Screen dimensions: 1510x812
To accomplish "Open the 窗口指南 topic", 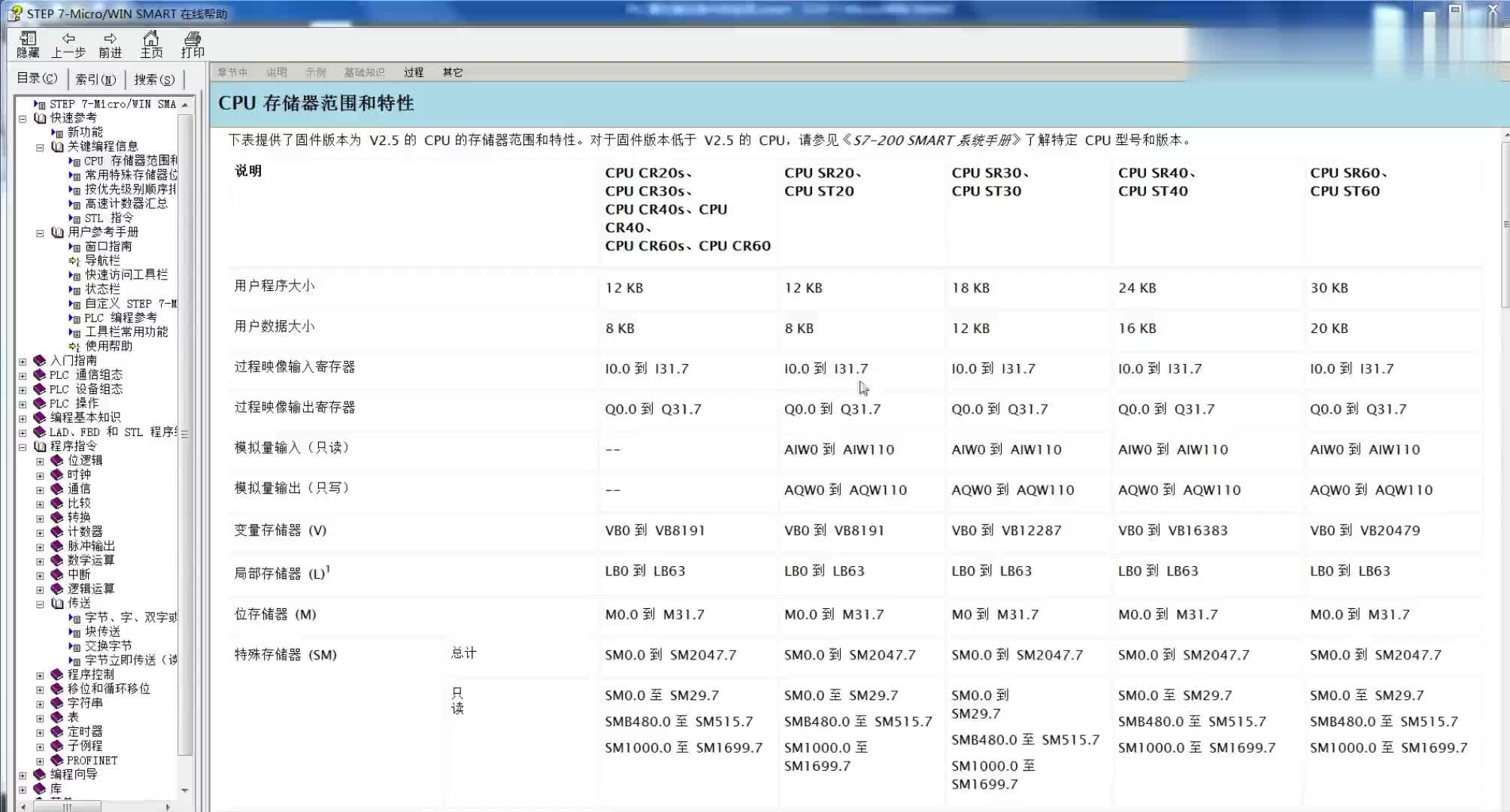I will [x=108, y=247].
